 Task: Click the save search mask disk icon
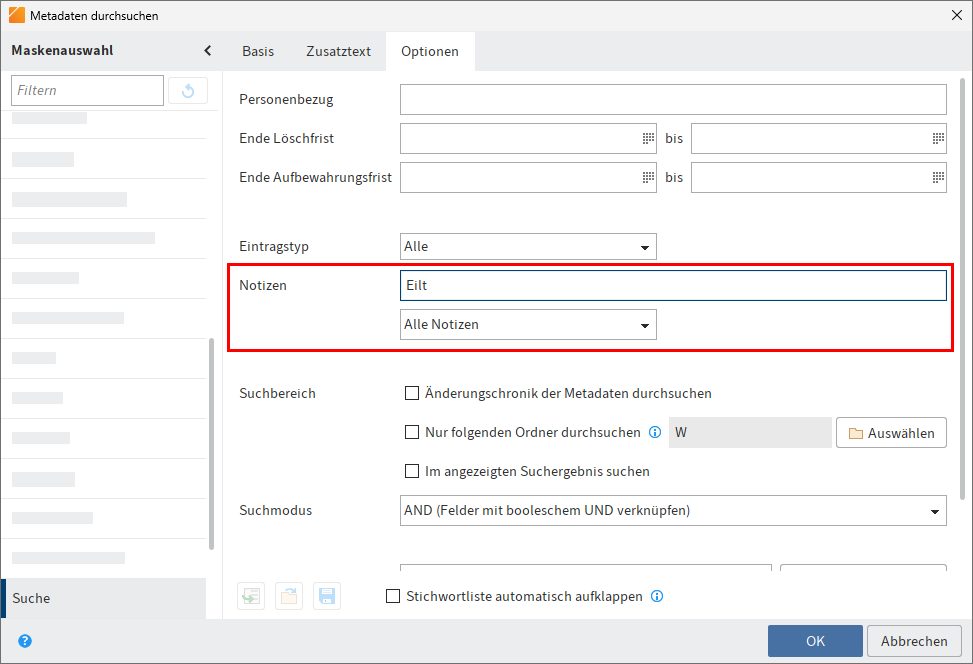326,595
